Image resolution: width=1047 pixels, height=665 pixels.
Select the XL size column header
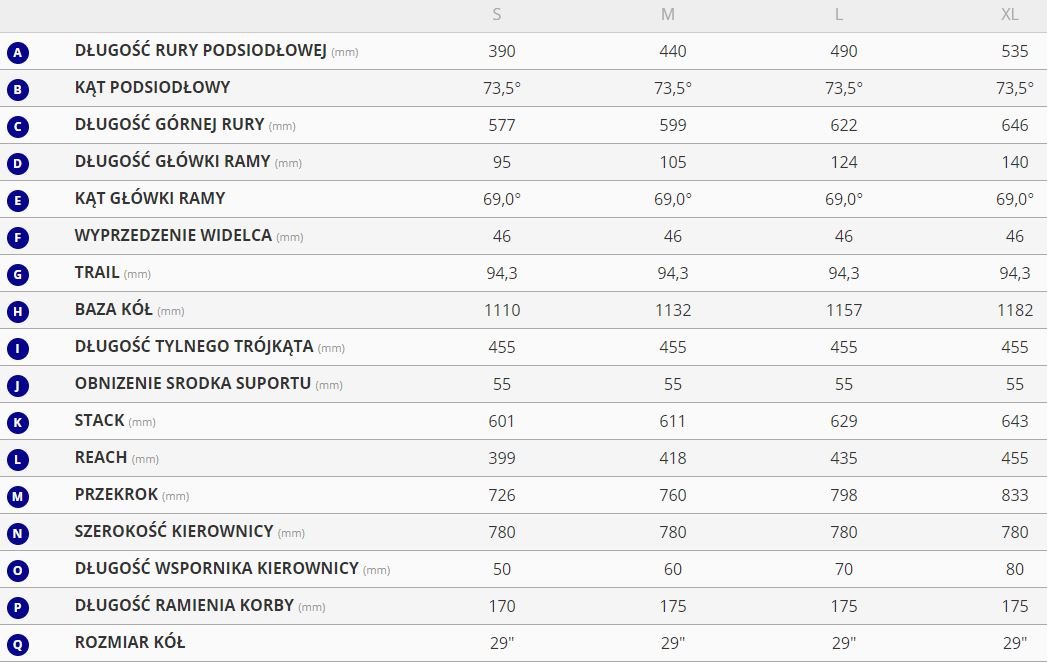[x=1010, y=14]
